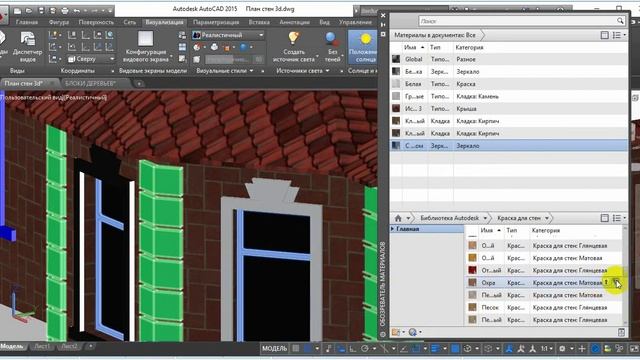Toggle the Положение солнца sun button
Image resolution: width=640 pixels, height=360 pixels.
[364, 47]
